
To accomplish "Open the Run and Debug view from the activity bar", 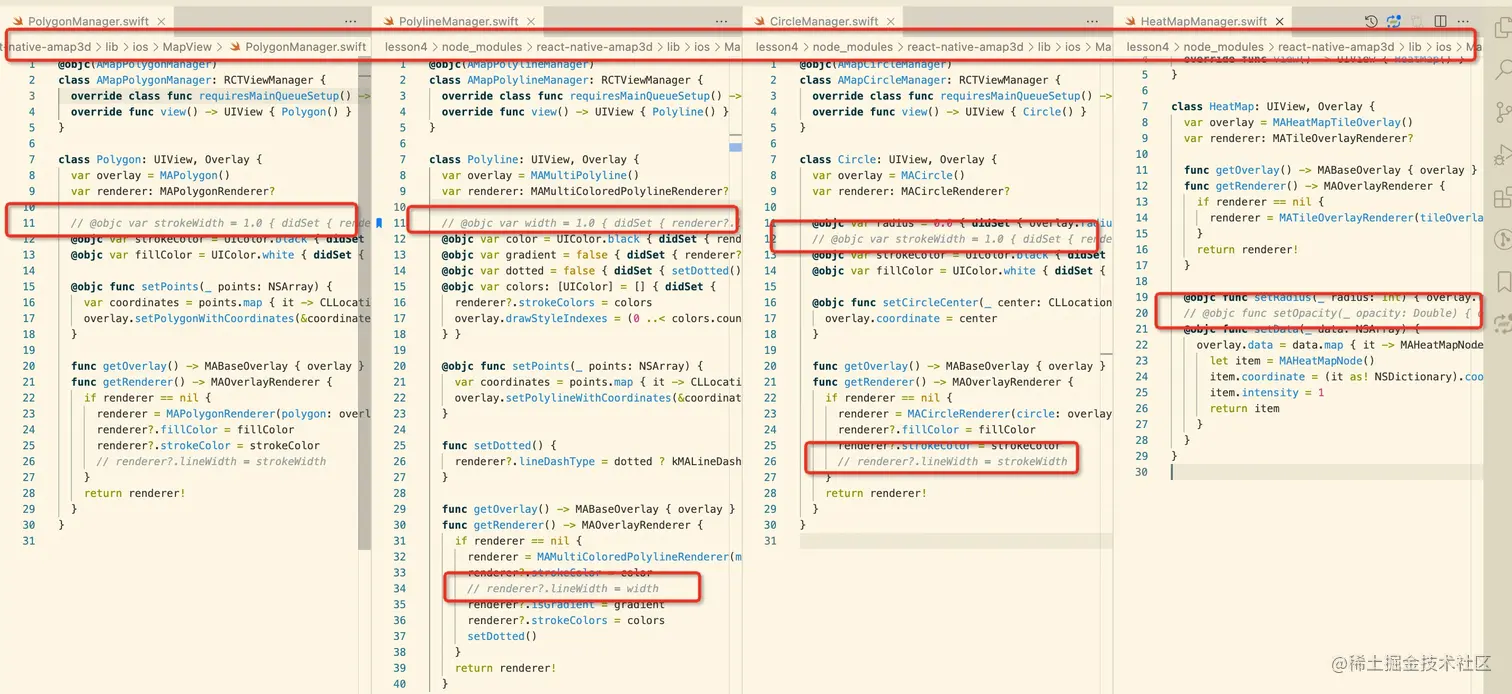I will (1502, 155).
